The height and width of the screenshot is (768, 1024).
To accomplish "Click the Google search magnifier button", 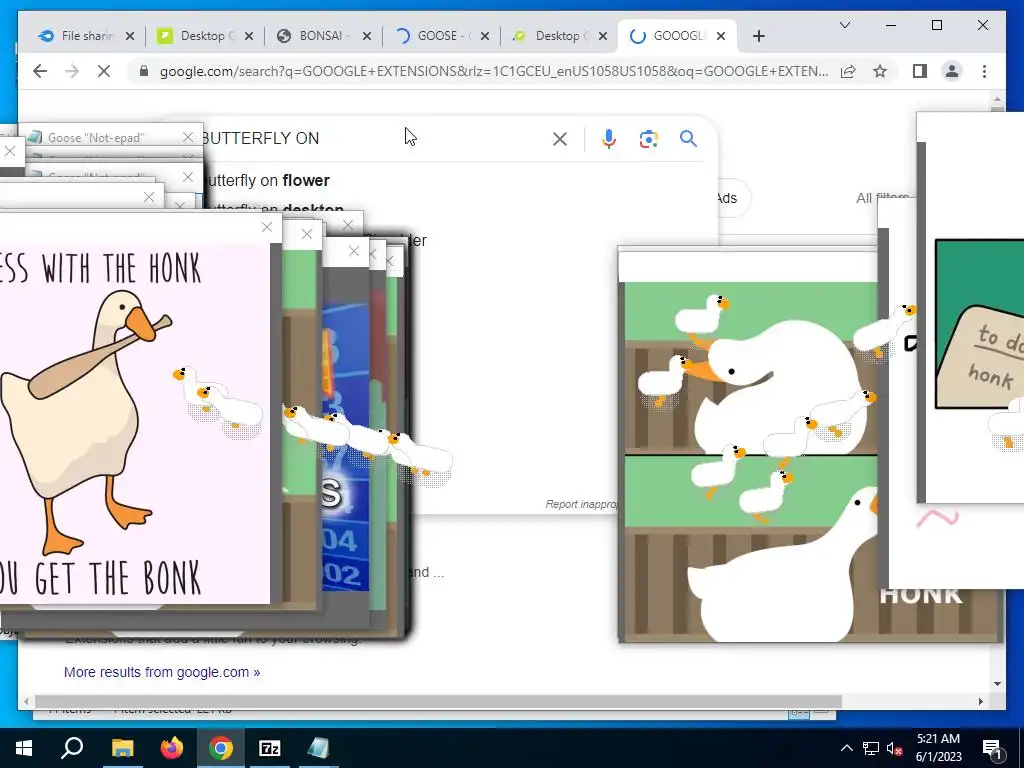I will pos(688,138).
